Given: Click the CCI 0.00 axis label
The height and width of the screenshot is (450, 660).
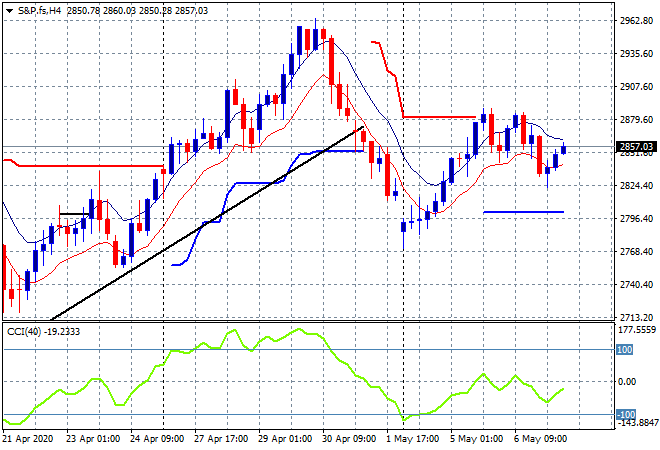Looking at the screenshot, I should click(x=627, y=382).
